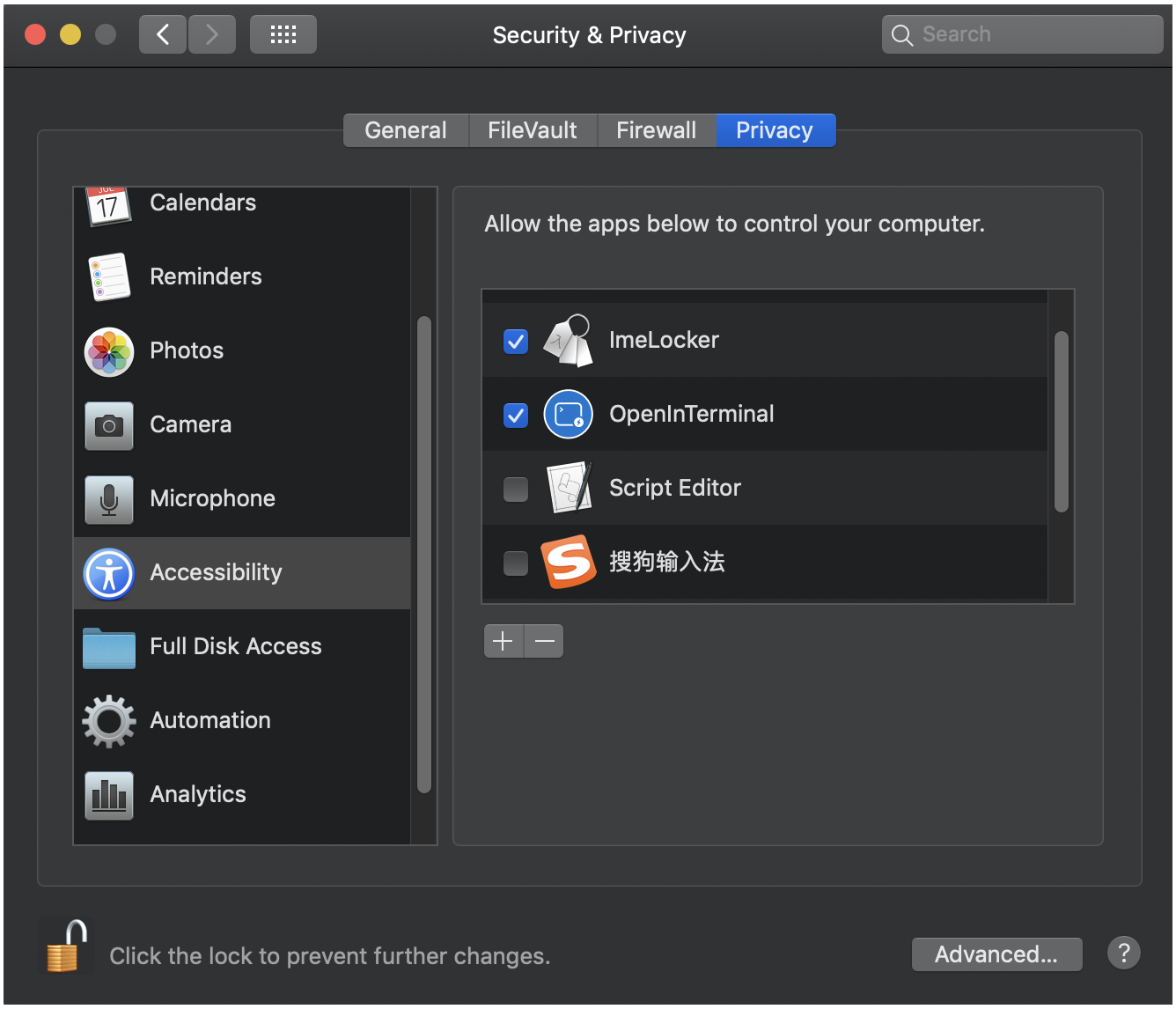The height and width of the screenshot is (1009, 1176).
Task: Minimize window with the yellow button
Action: [70, 34]
